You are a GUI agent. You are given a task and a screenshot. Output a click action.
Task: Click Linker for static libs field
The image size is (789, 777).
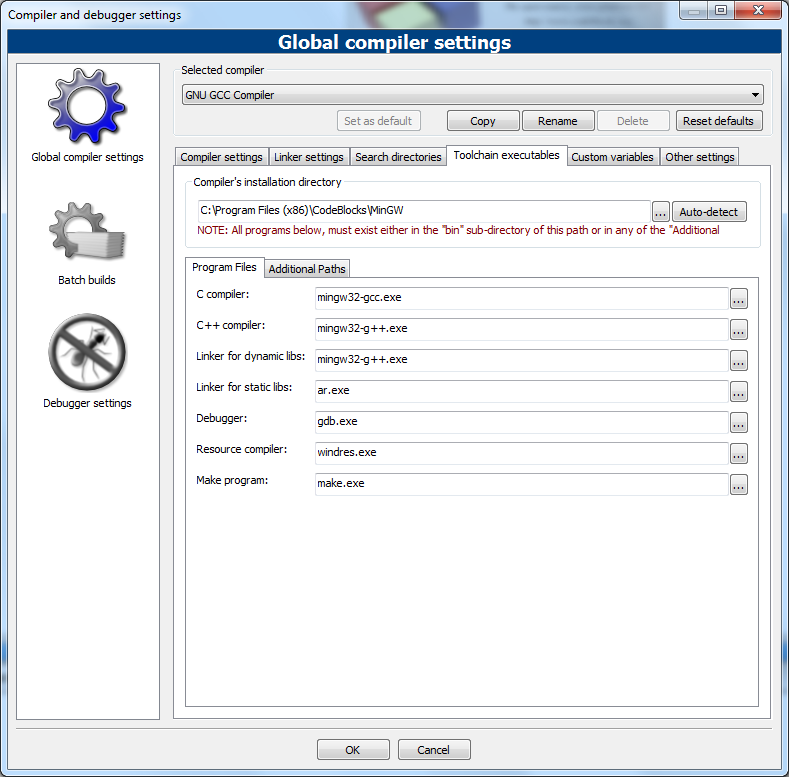click(520, 391)
